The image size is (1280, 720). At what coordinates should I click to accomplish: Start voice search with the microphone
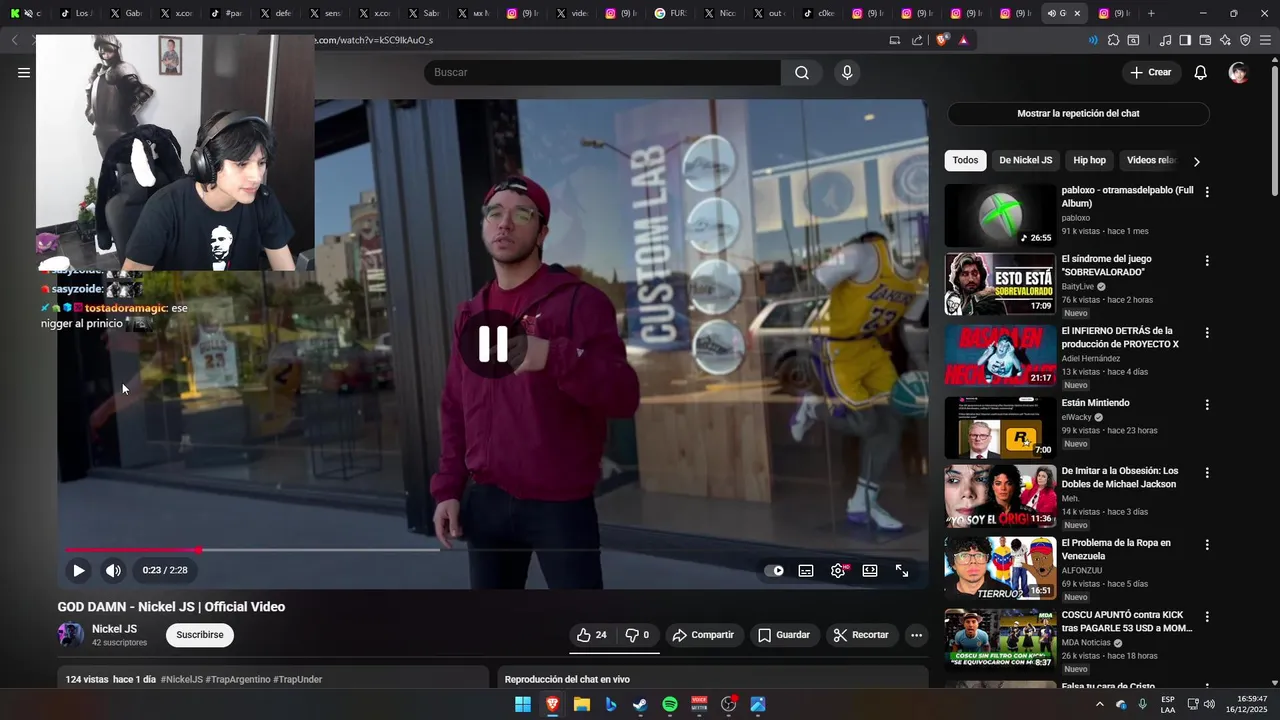(847, 72)
